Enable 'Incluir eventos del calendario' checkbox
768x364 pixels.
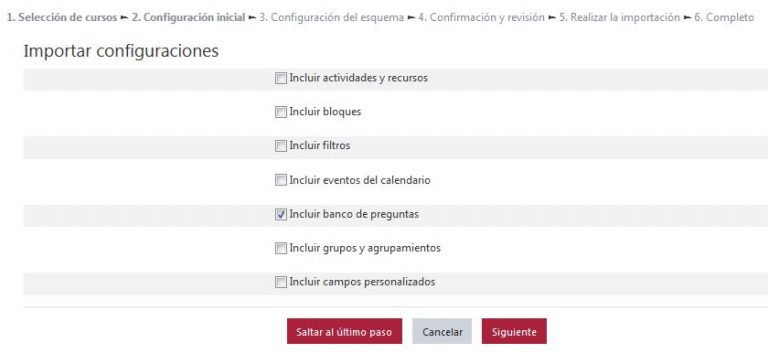tap(281, 180)
